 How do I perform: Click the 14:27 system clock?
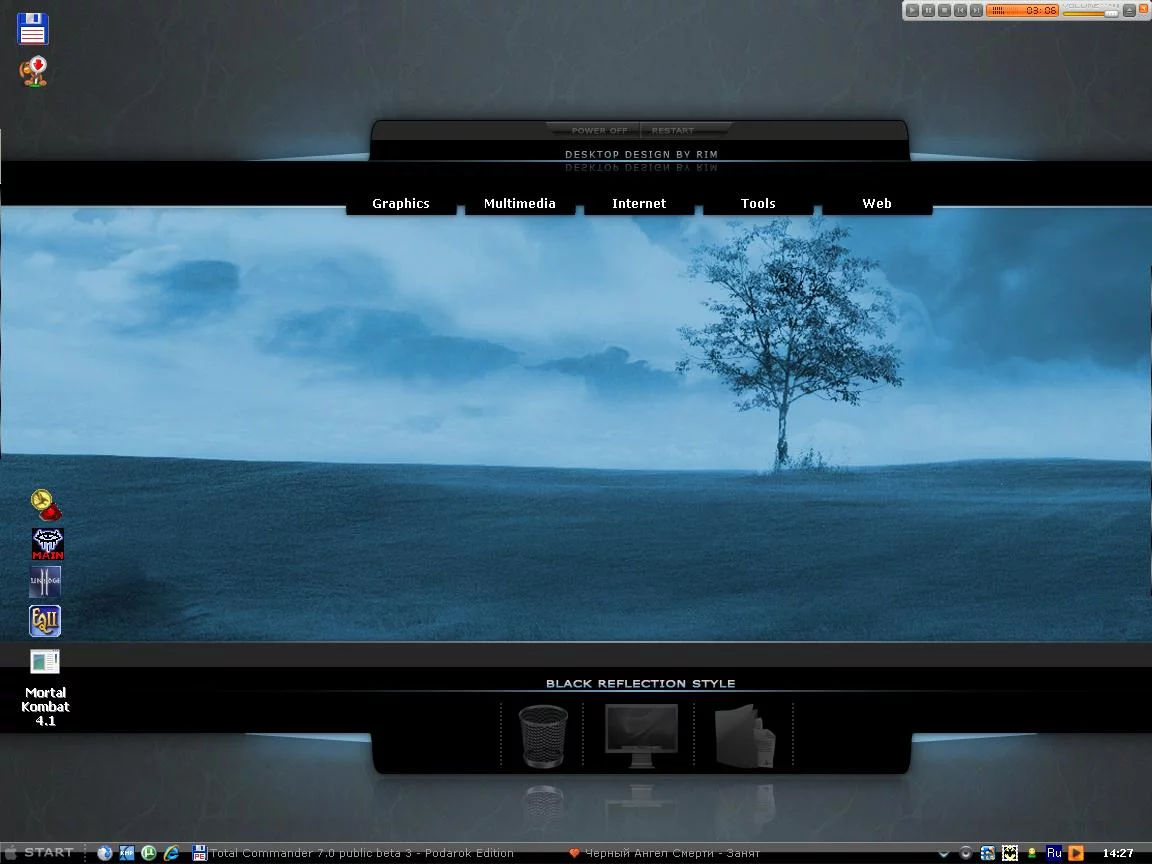pos(1117,853)
